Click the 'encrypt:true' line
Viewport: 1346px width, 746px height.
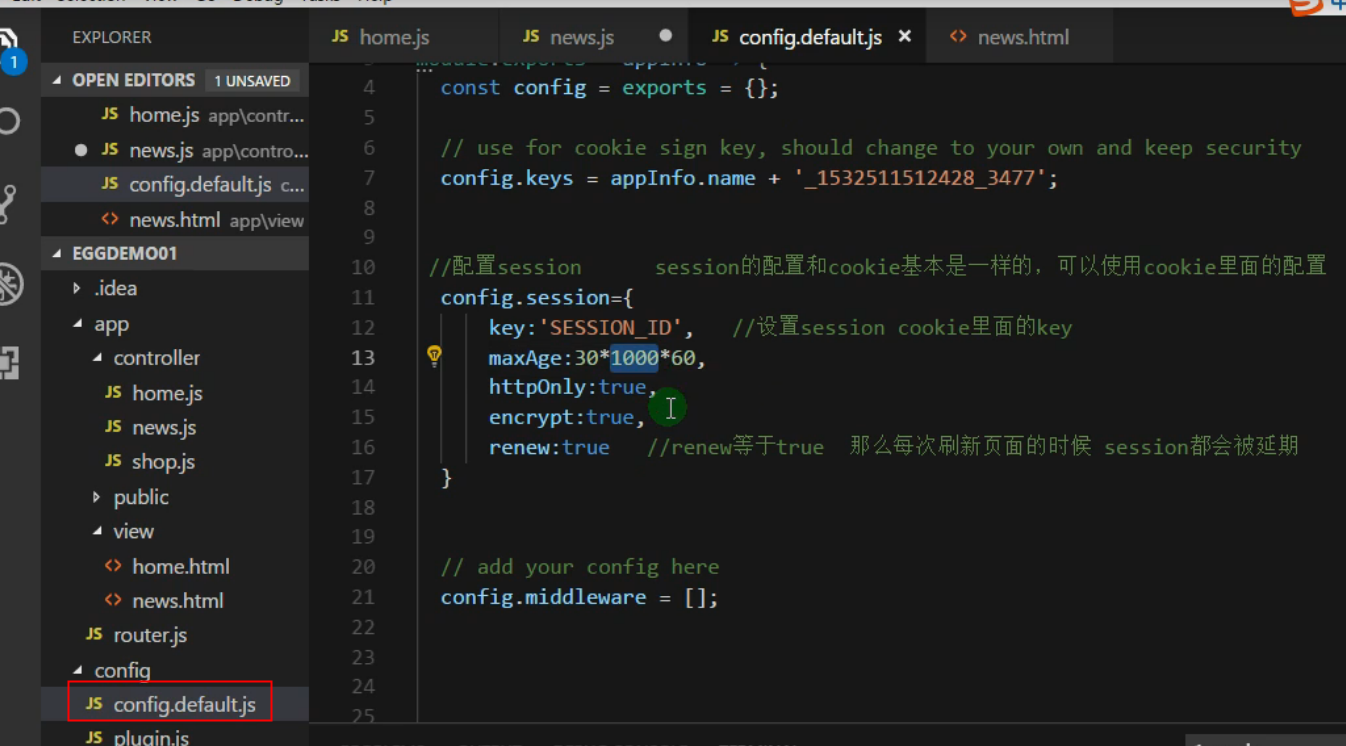tap(567, 417)
